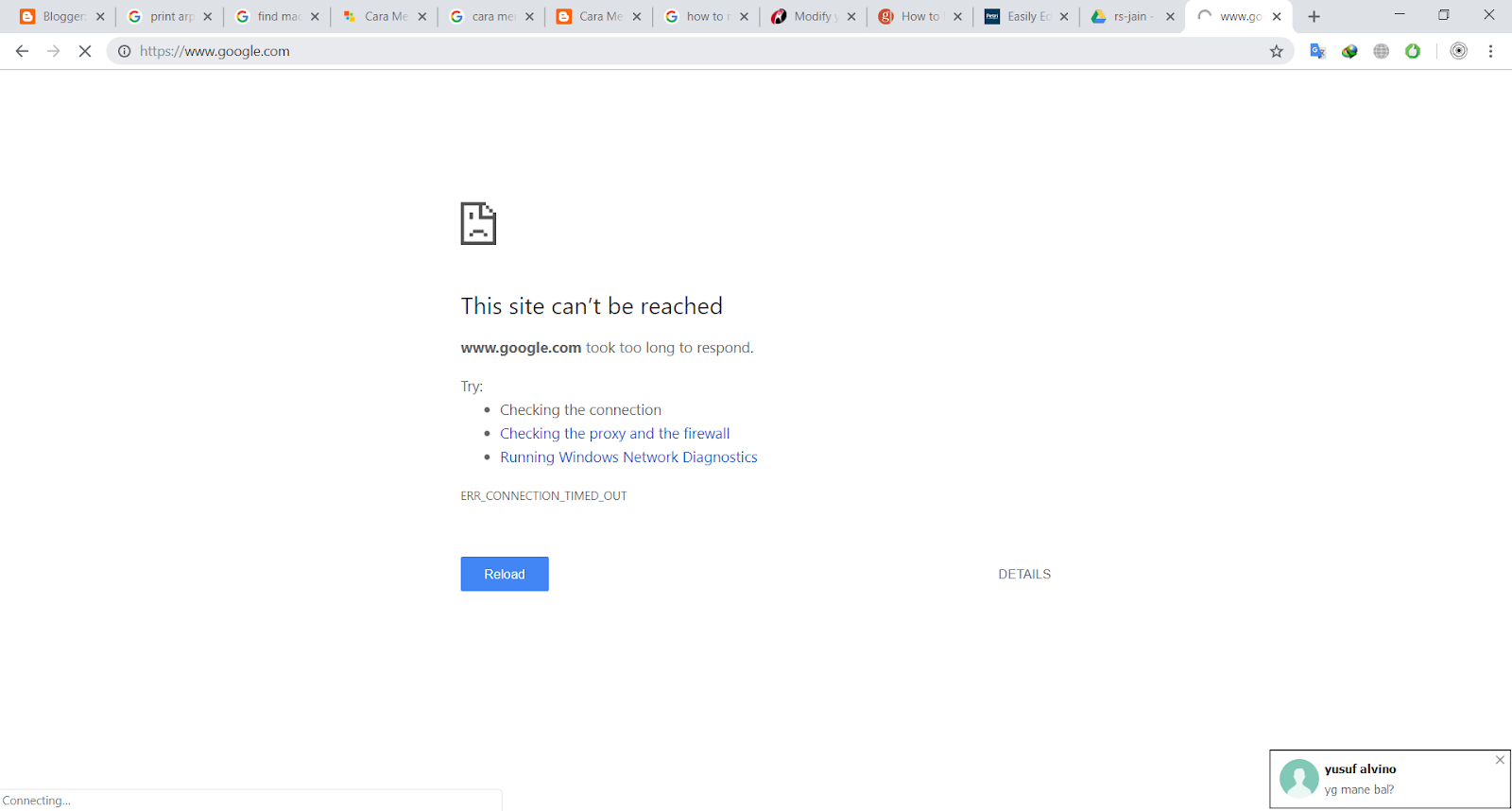Open 'Checking the proxy and the firewall' link
The width and height of the screenshot is (1512, 811).
tap(615, 433)
